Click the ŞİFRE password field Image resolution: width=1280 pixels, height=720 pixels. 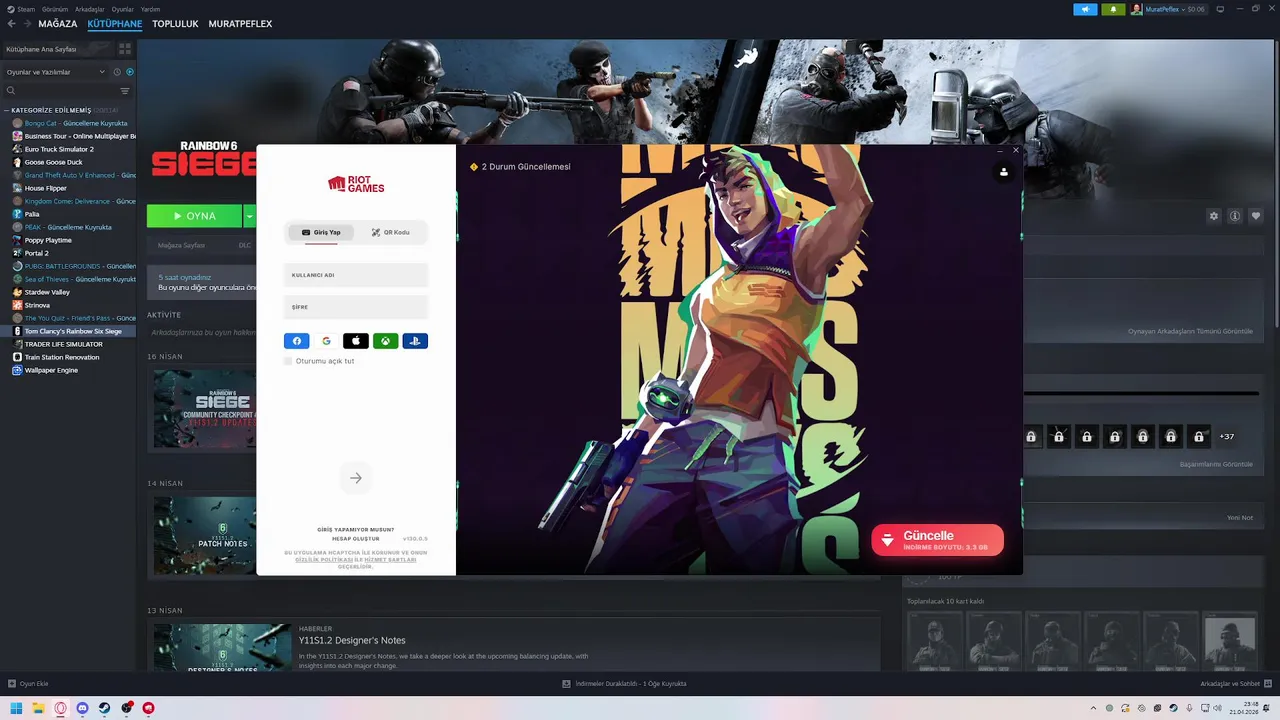(x=356, y=307)
